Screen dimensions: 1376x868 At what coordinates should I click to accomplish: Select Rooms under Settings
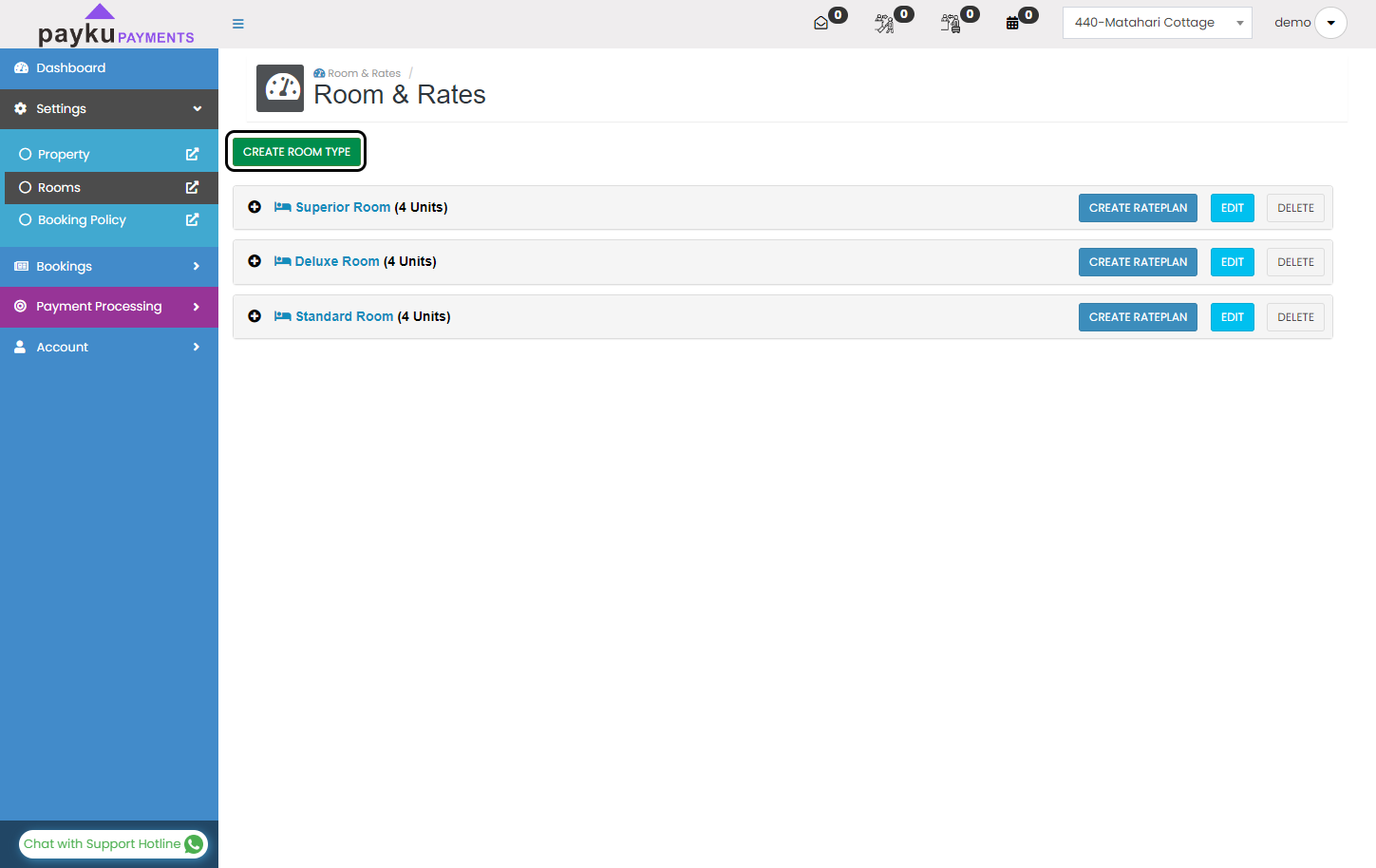pos(109,187)
